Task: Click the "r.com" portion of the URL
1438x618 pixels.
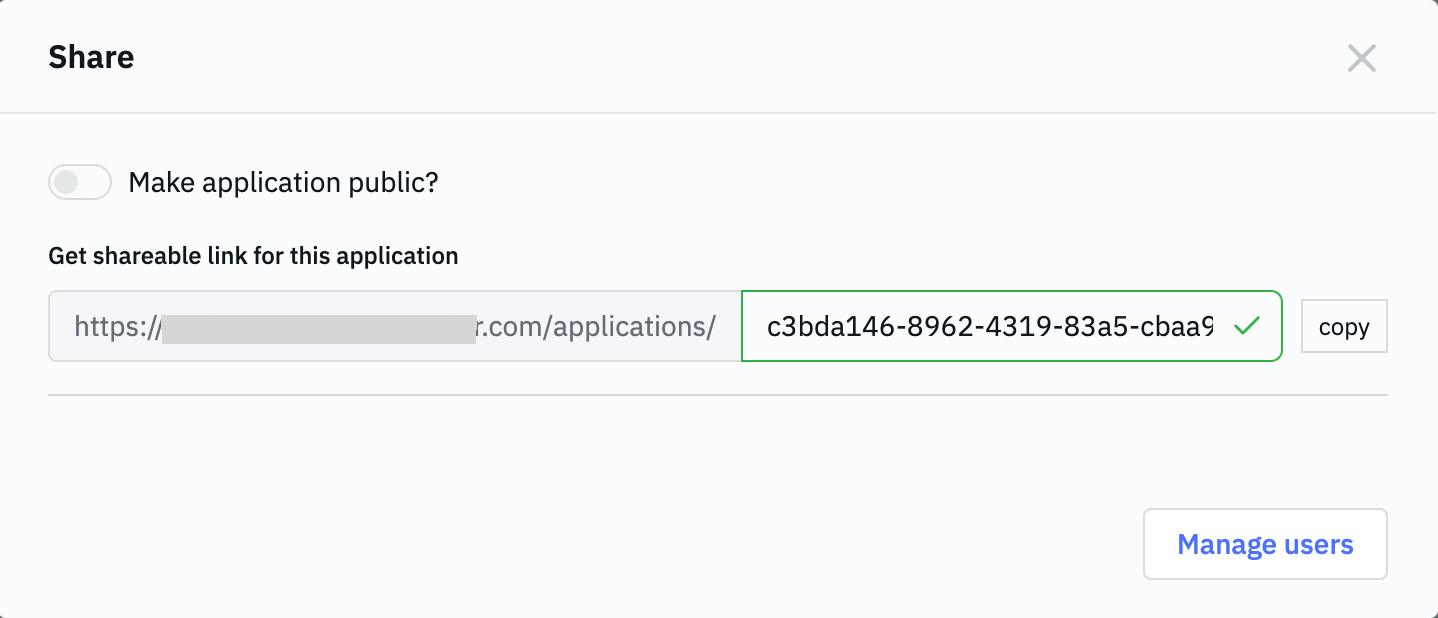Action: pyautogui.click(x=510, y=326)
